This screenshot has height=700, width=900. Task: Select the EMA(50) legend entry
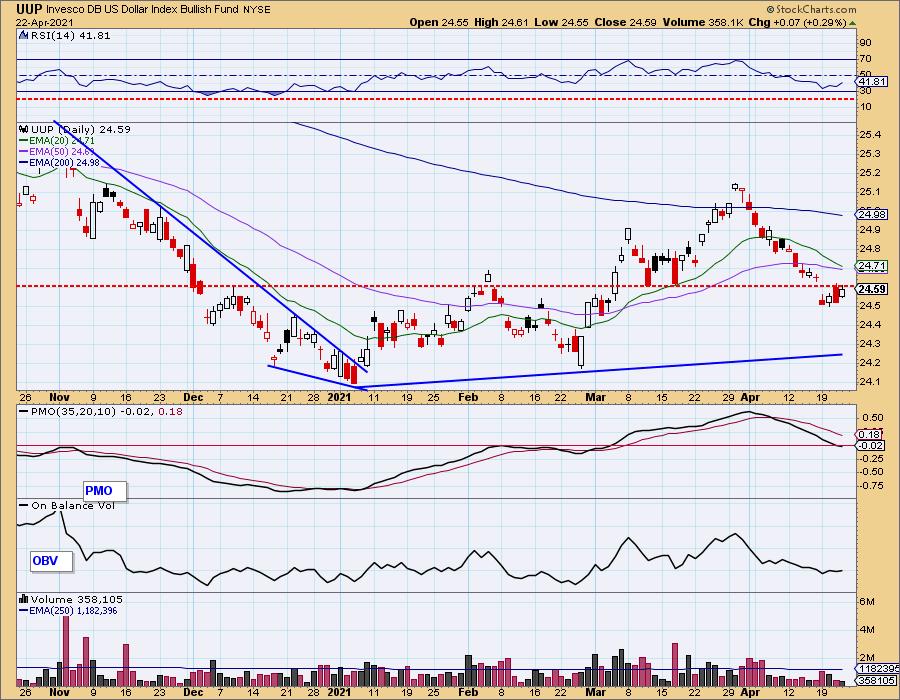point(57,151)
